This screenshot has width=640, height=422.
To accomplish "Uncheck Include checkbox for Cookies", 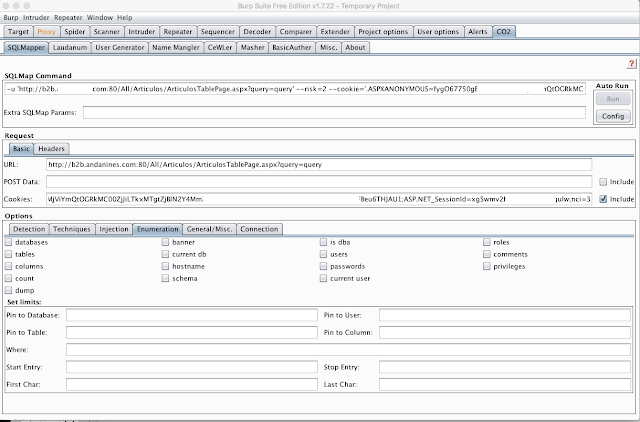I will tap(603, 199).
